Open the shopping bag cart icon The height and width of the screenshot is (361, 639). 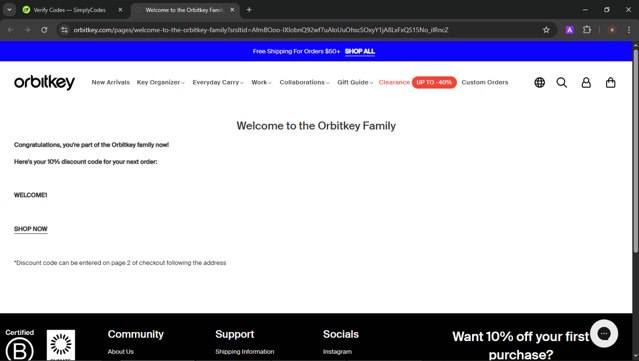pyautogui.click(x=610, y=82)
